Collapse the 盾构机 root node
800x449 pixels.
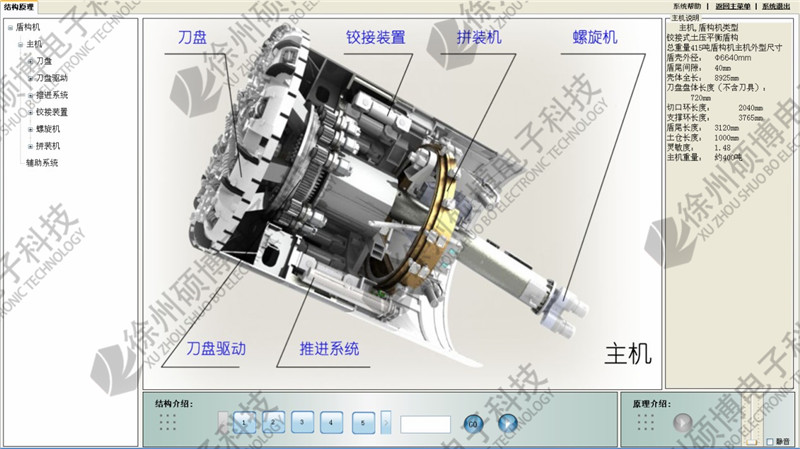coord(10,27)
